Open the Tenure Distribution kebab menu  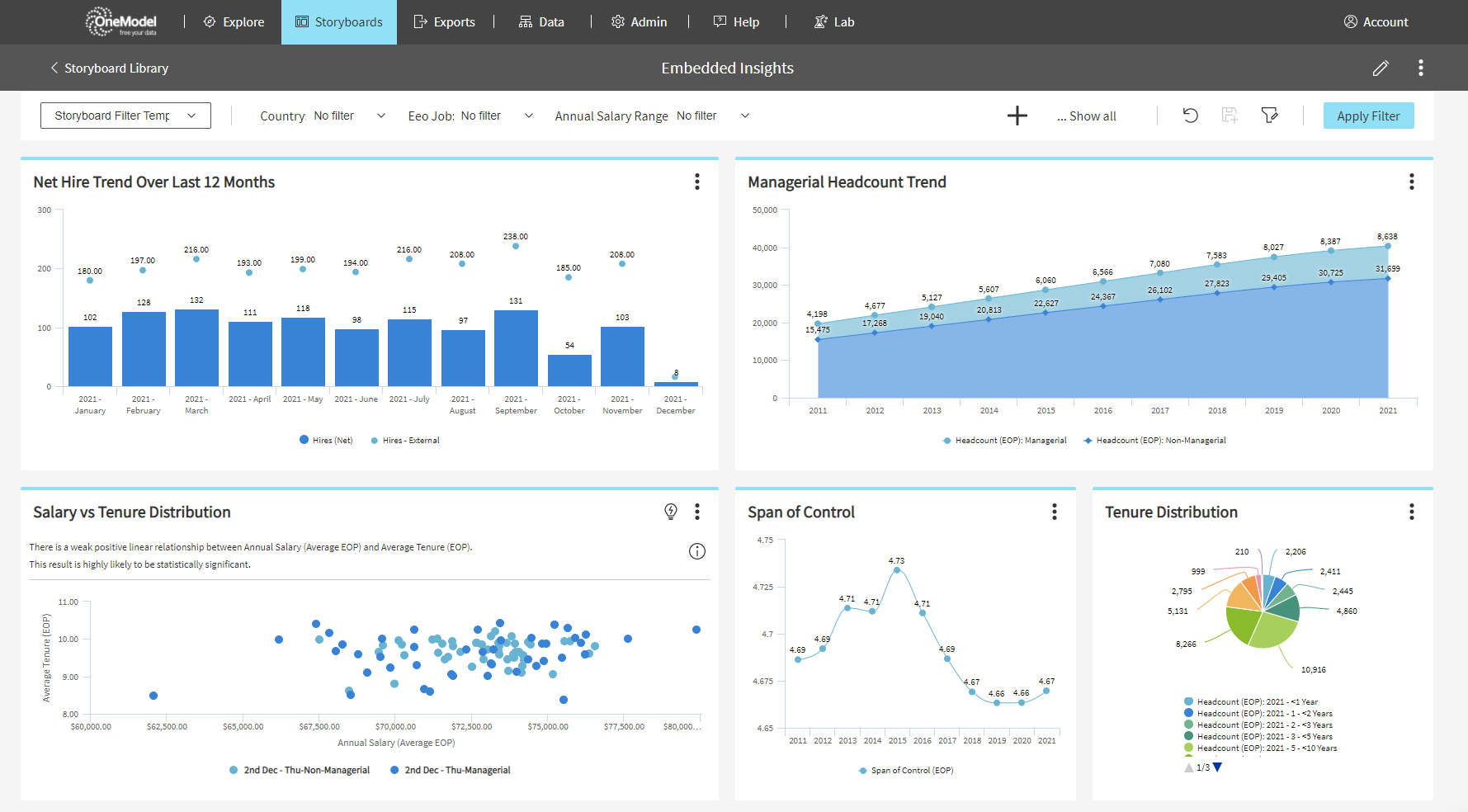[1411, 511]
